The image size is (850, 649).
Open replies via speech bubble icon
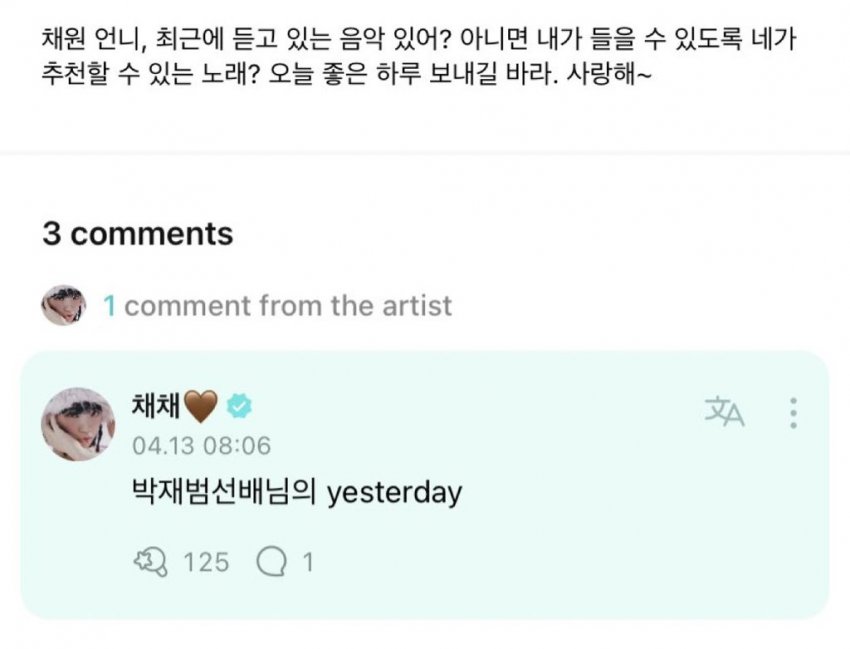270,562
